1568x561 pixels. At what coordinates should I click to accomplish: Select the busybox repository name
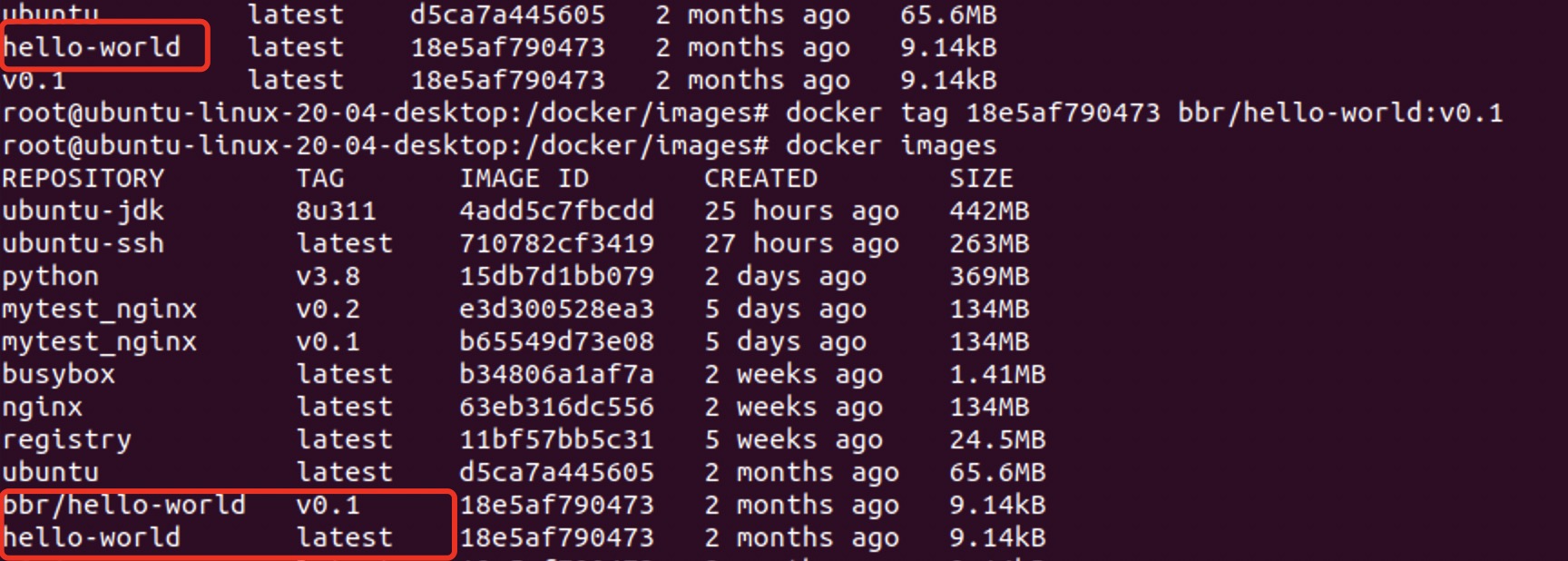(x=59, y=375)
